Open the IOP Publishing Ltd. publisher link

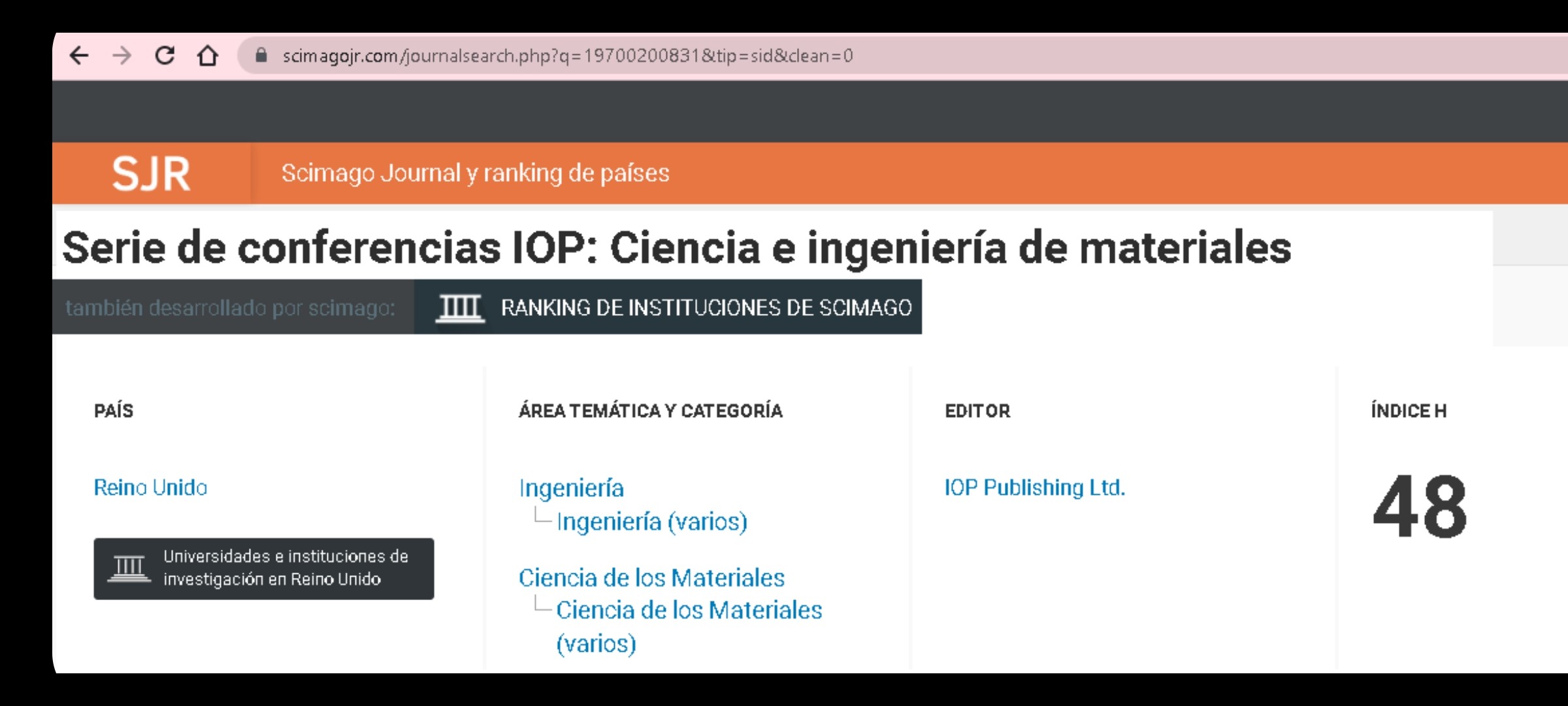click(x=1035, y=488)
